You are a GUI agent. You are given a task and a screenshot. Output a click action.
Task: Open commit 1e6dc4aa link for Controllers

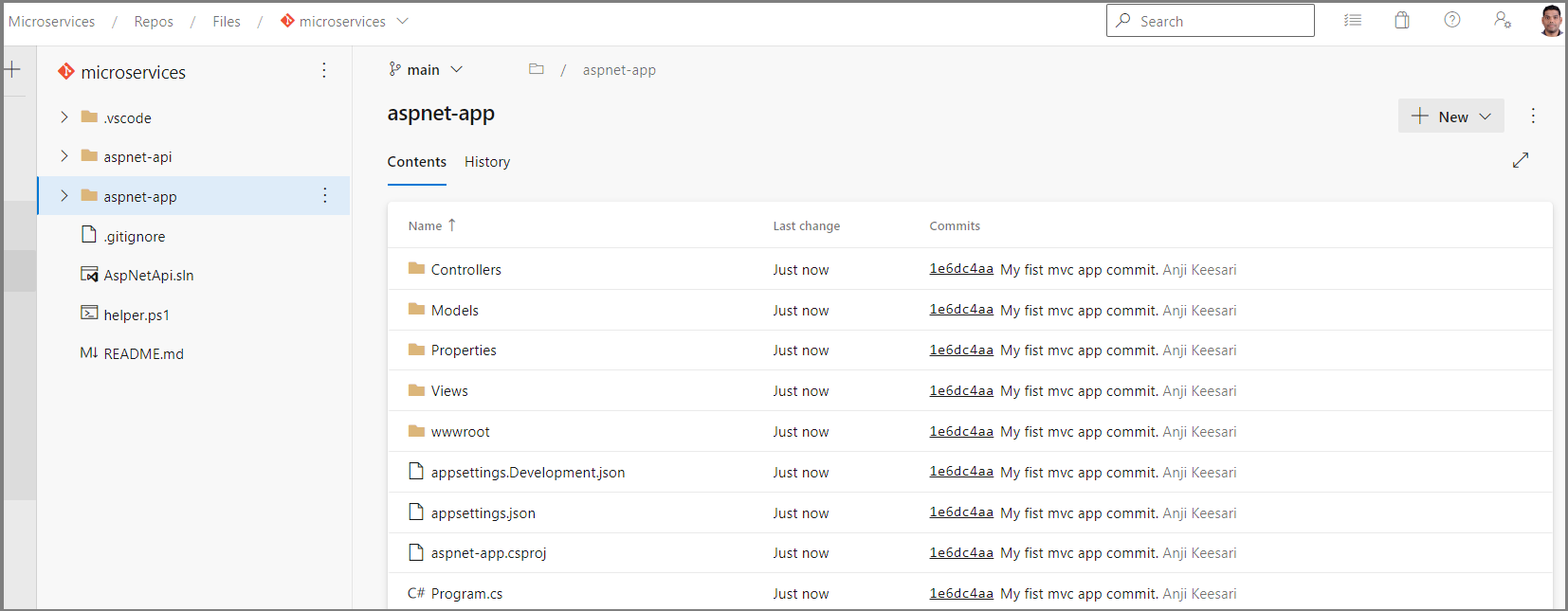tap(961, 269)
